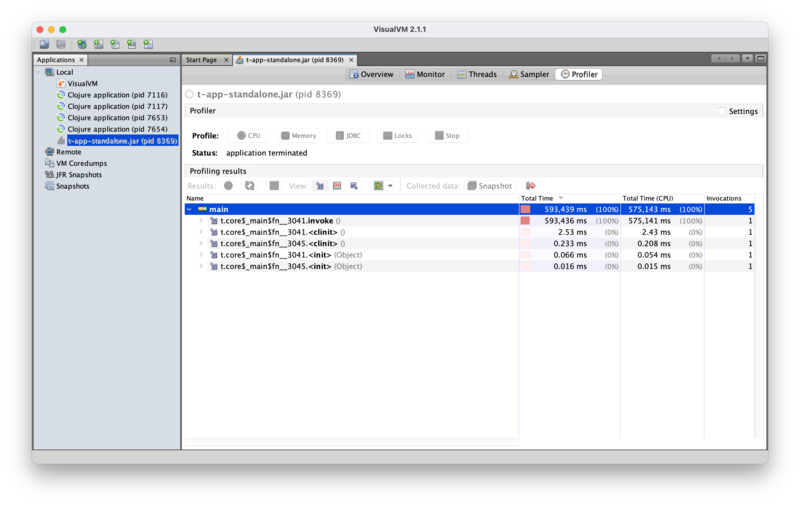This screenshot has height=506, width=800.
Task: Click the Add Remote Host toolbar icon
Action: [82, 44]
